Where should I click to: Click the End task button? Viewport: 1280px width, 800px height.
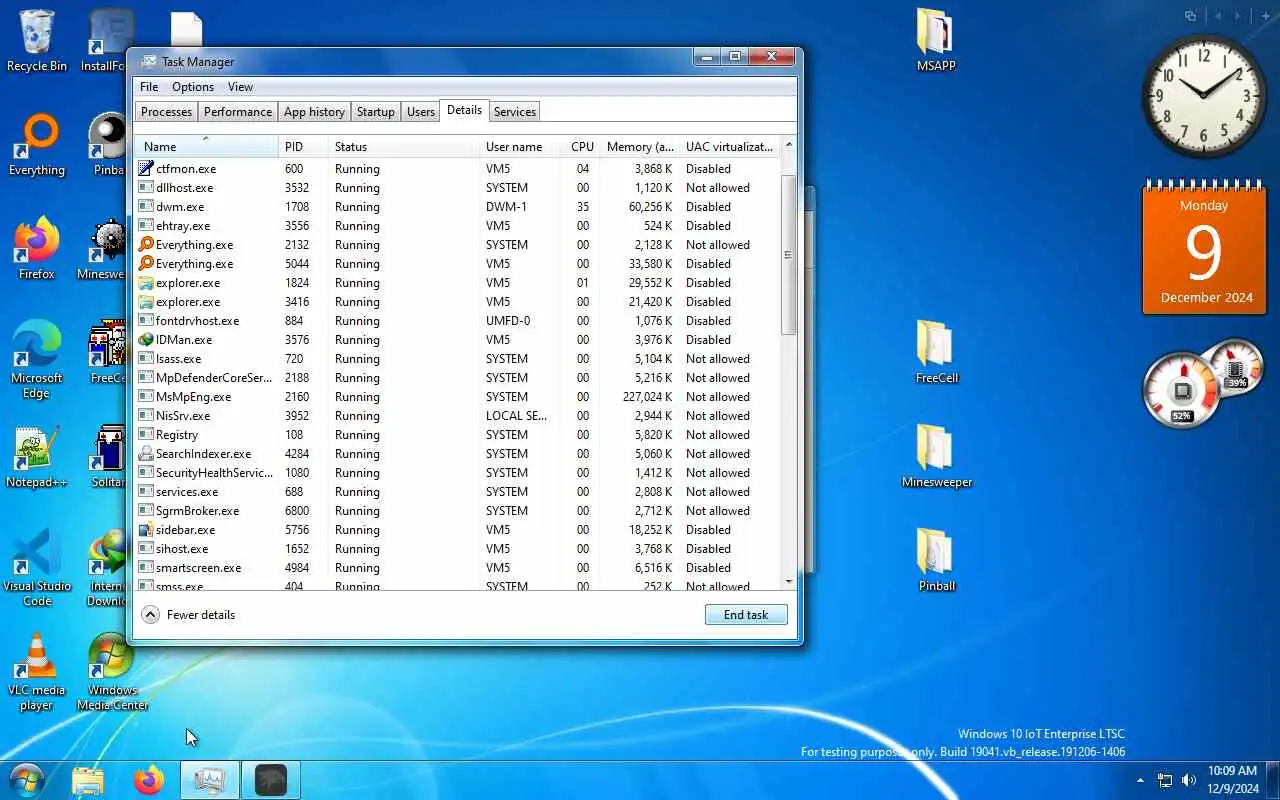pos(746,615)
